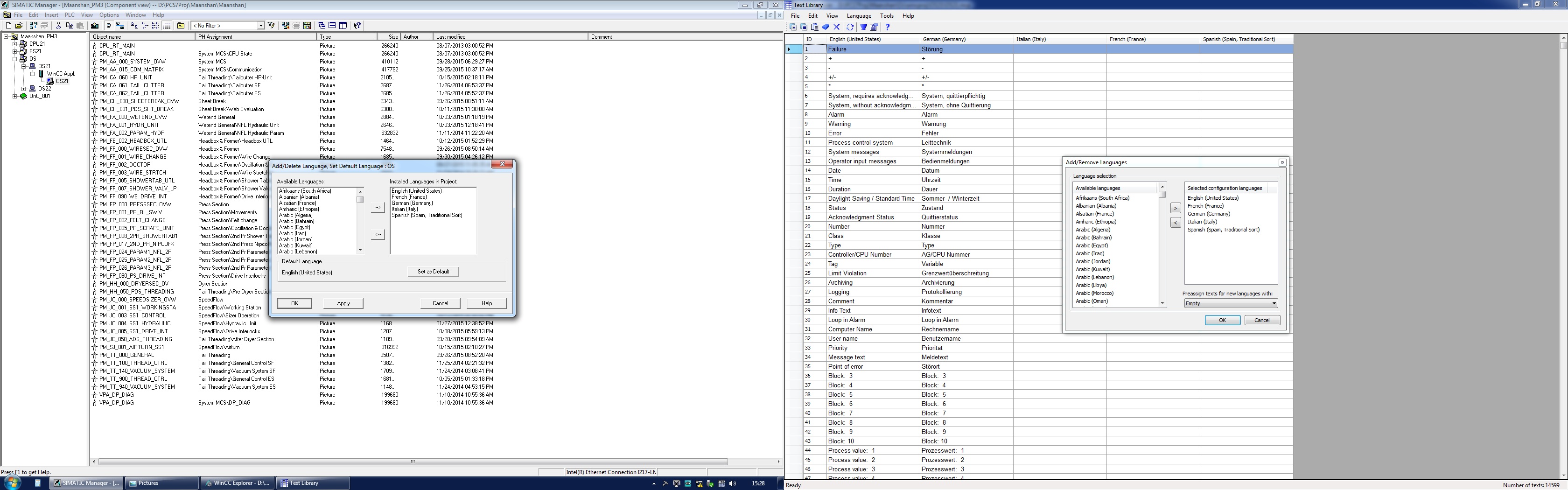
Task: Expand the OS22 tree node
Action: [24, 89]
